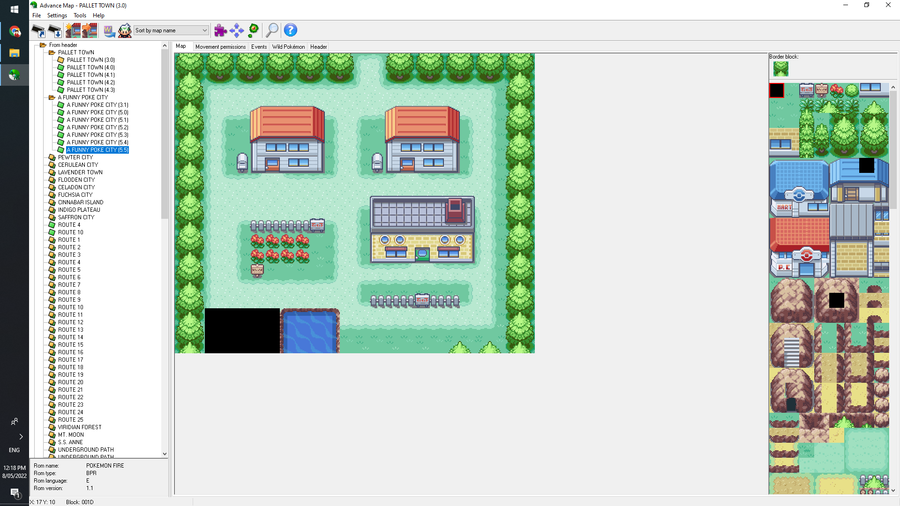Open the Settings menu
900x506 pixels.
tap(57, 15)
